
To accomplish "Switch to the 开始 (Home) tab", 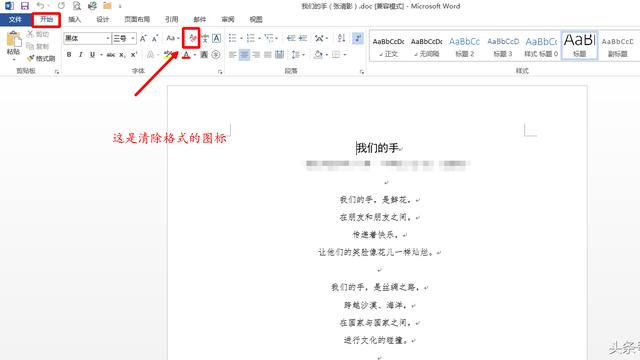I will (x=47, y=19).
